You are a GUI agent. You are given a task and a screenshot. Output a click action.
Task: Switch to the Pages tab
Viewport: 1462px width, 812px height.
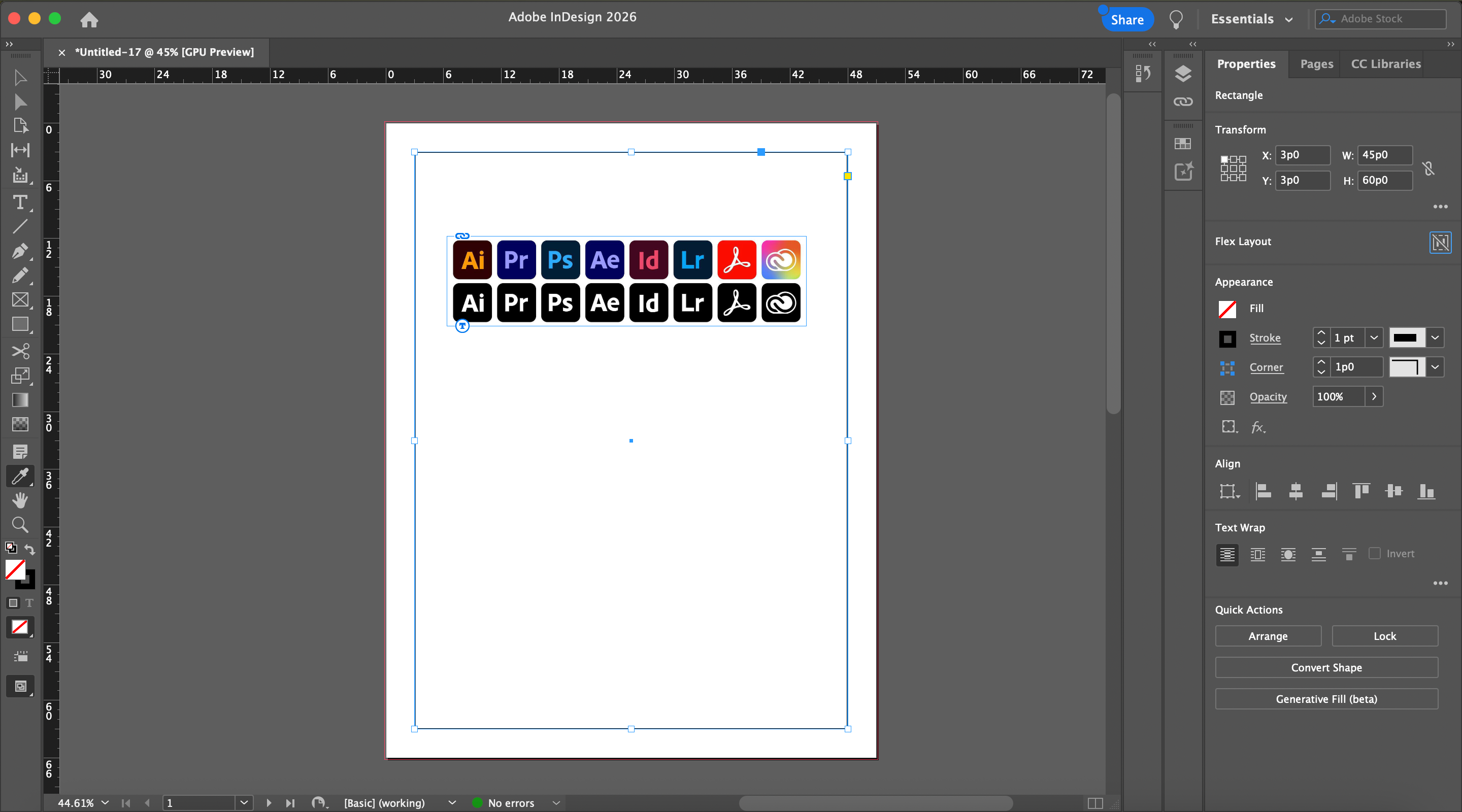coord(1316,64)
